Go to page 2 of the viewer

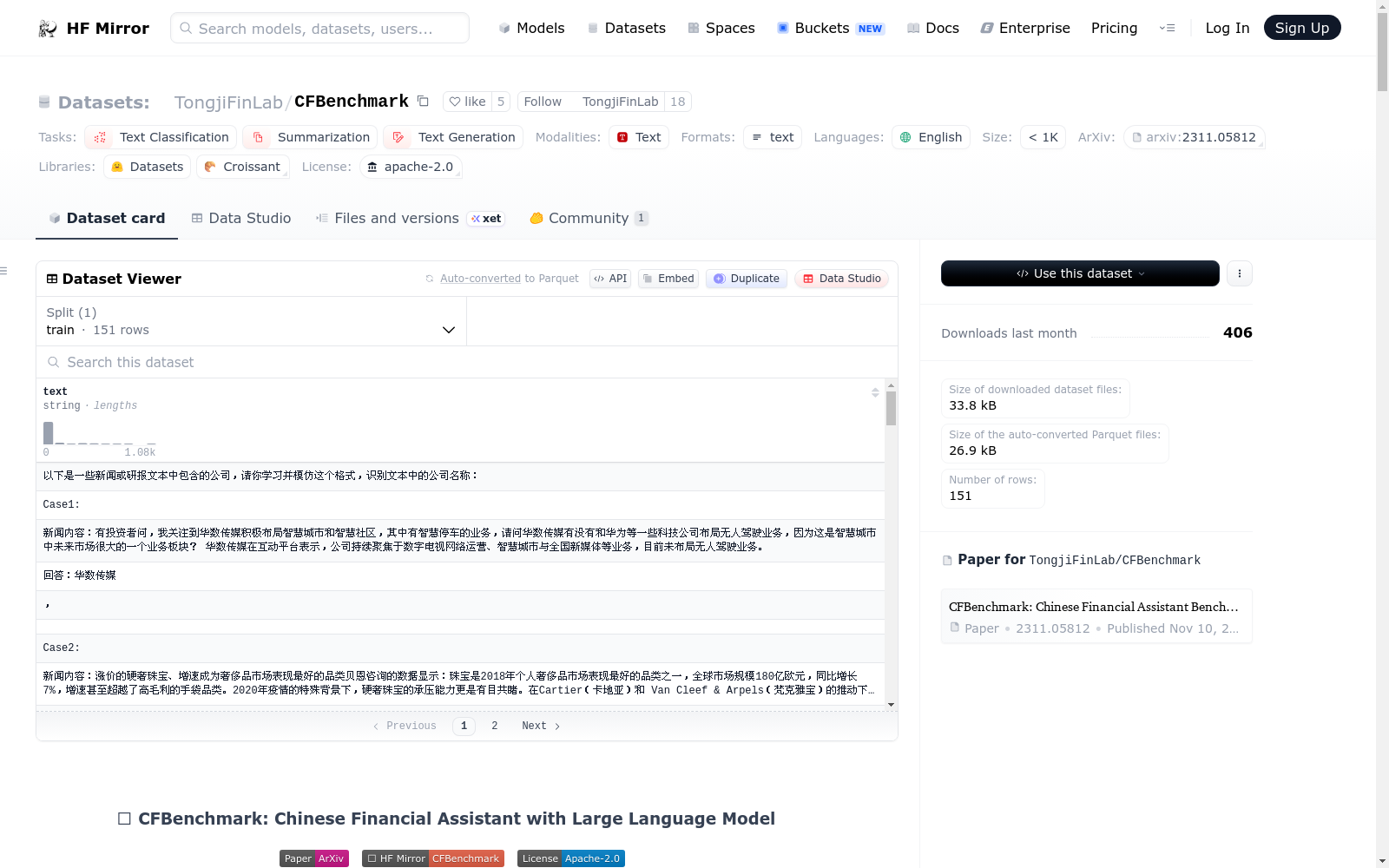[x=495, y=726]
